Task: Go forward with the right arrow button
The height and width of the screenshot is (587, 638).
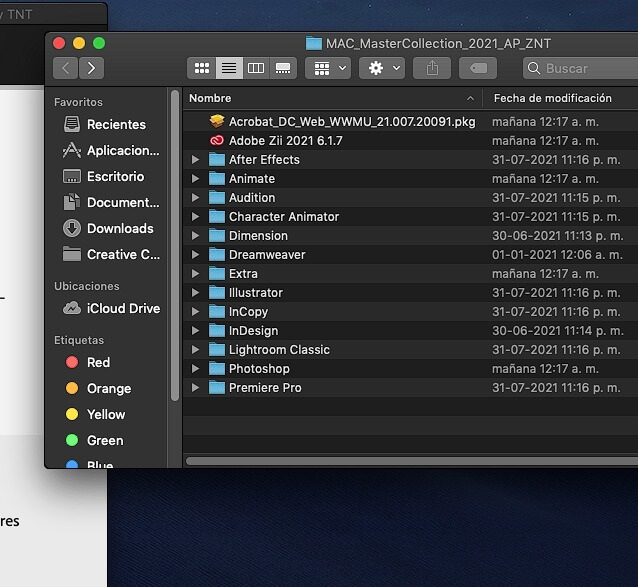Action: [91, 68]
